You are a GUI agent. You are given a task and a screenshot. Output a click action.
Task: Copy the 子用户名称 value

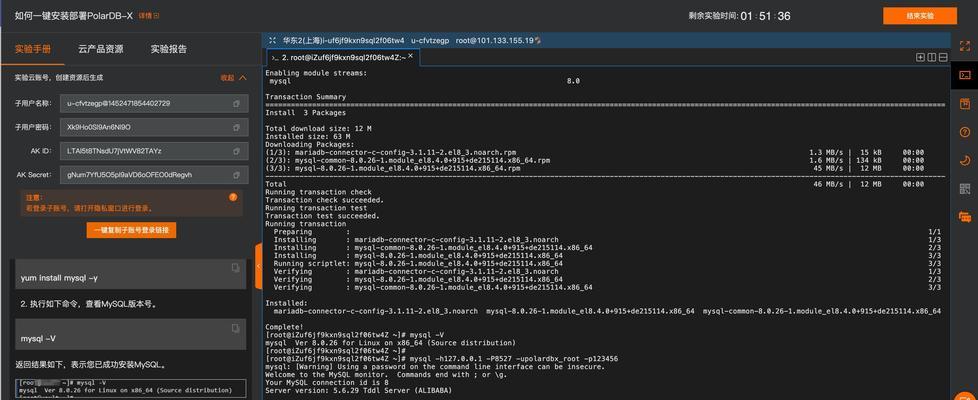point(236,104)
